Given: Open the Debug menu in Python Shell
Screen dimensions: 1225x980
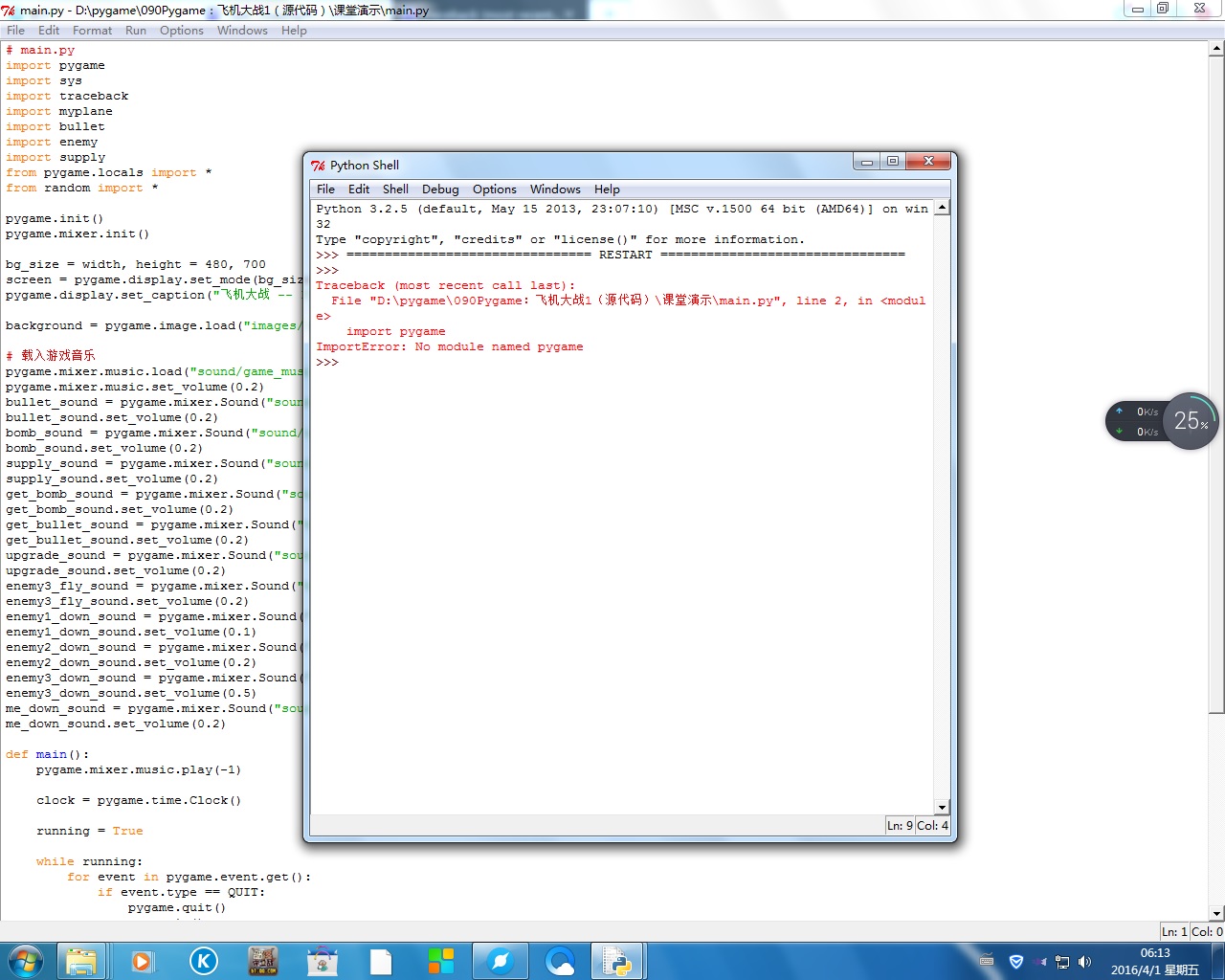Looking at the screenshot, I should 440,189.
